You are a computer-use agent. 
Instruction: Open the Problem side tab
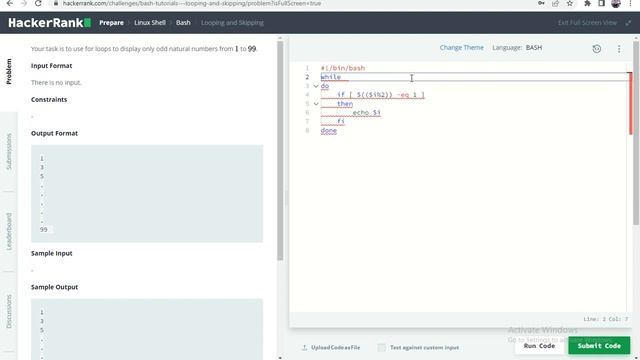tap(9, 71)
